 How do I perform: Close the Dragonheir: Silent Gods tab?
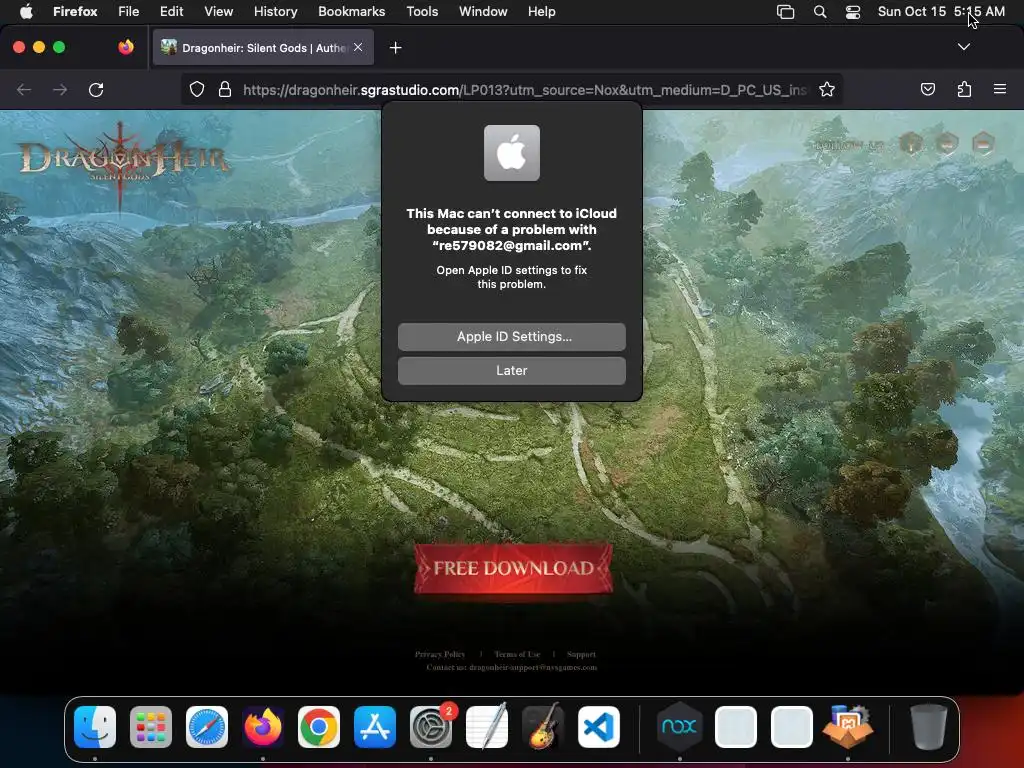pos(358,47)
